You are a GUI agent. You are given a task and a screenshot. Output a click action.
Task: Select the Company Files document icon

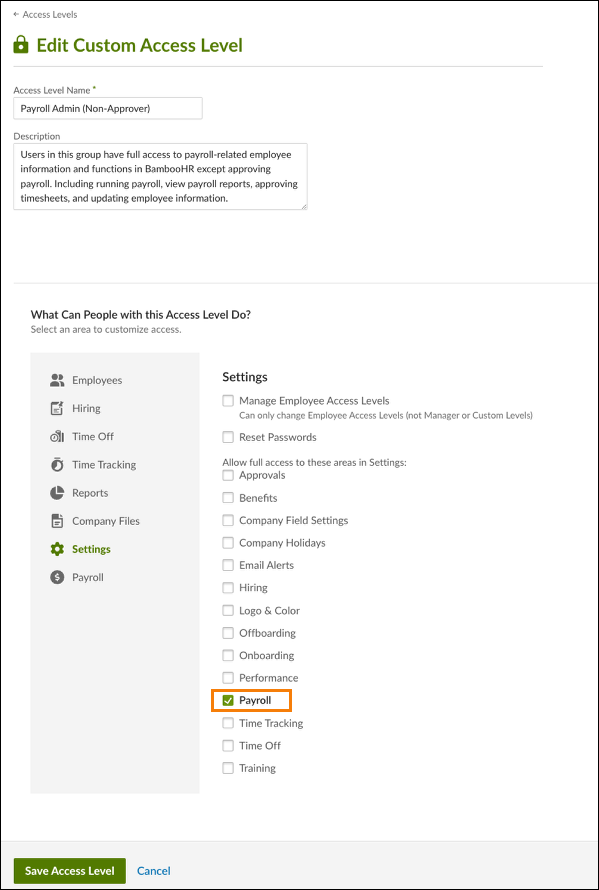(x=57, y=521)
